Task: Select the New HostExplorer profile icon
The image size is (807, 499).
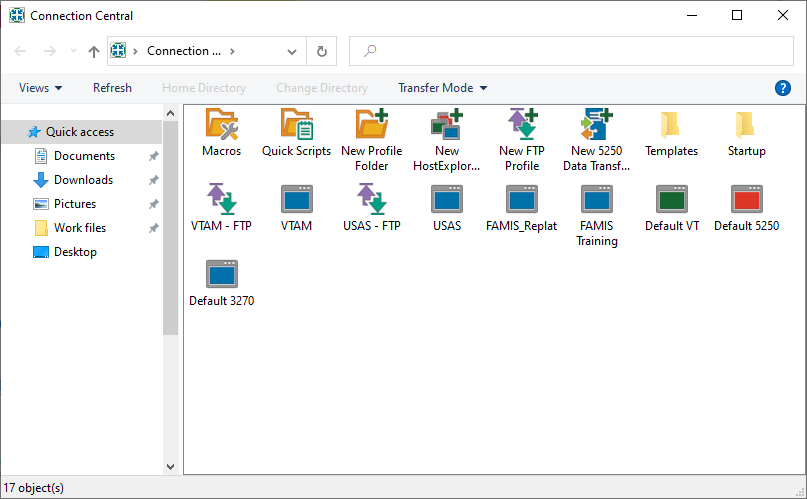Action: (x=447, y=124)
